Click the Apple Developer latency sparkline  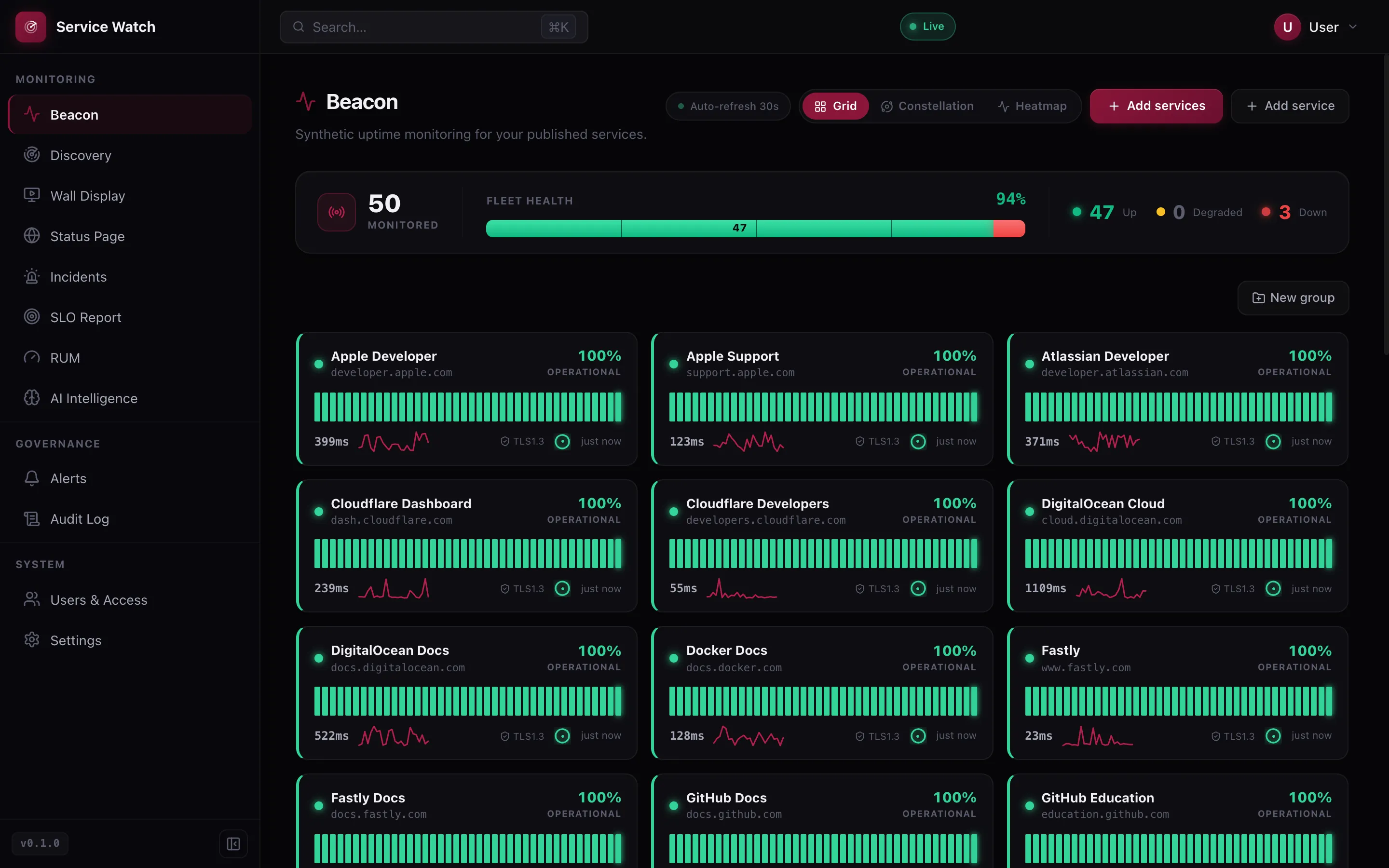(x=394, y=441)
